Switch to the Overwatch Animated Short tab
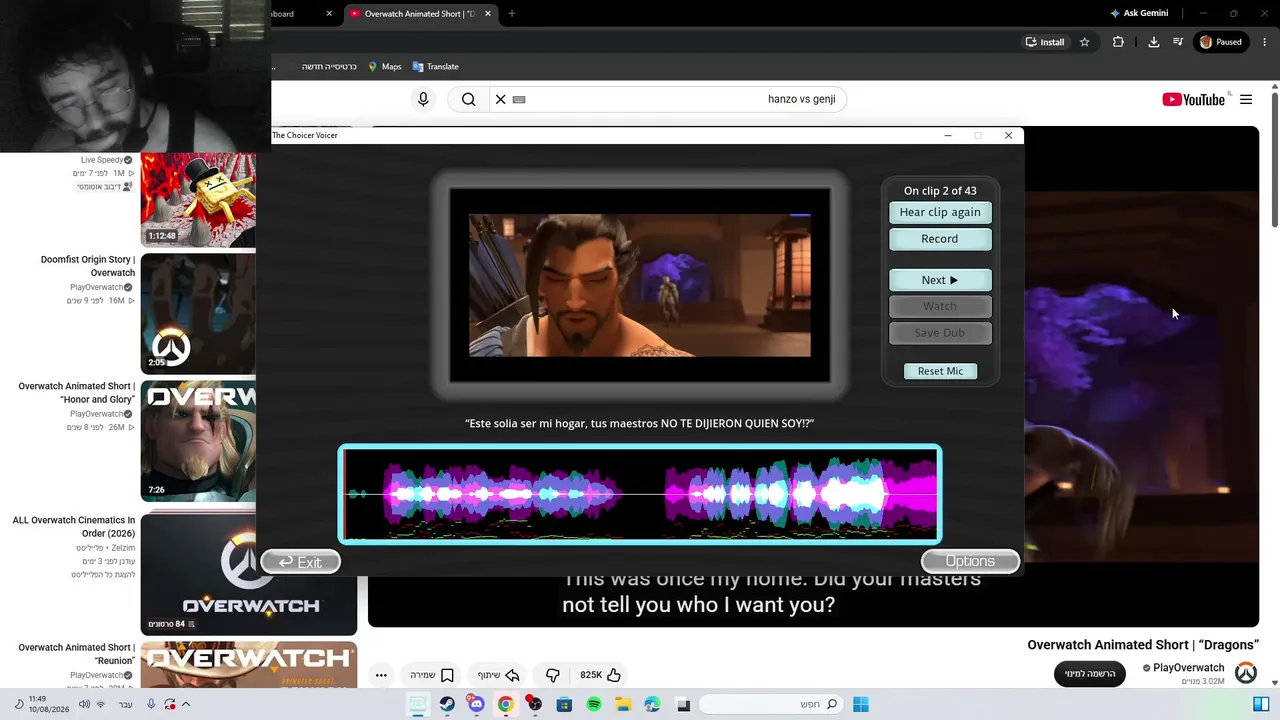The image size is (1280, 720). tap(418, 14)
